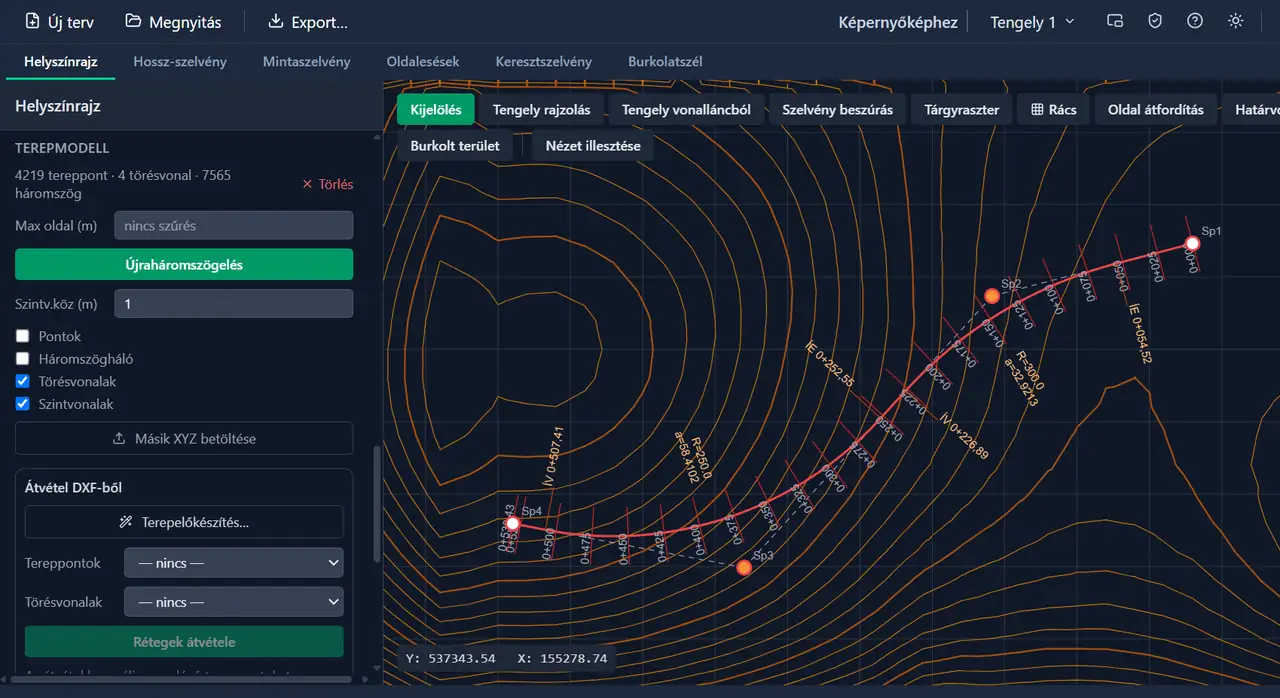Click the wand icon for Terepelőkészítés

pyautogui.click(x=126, y=522)
